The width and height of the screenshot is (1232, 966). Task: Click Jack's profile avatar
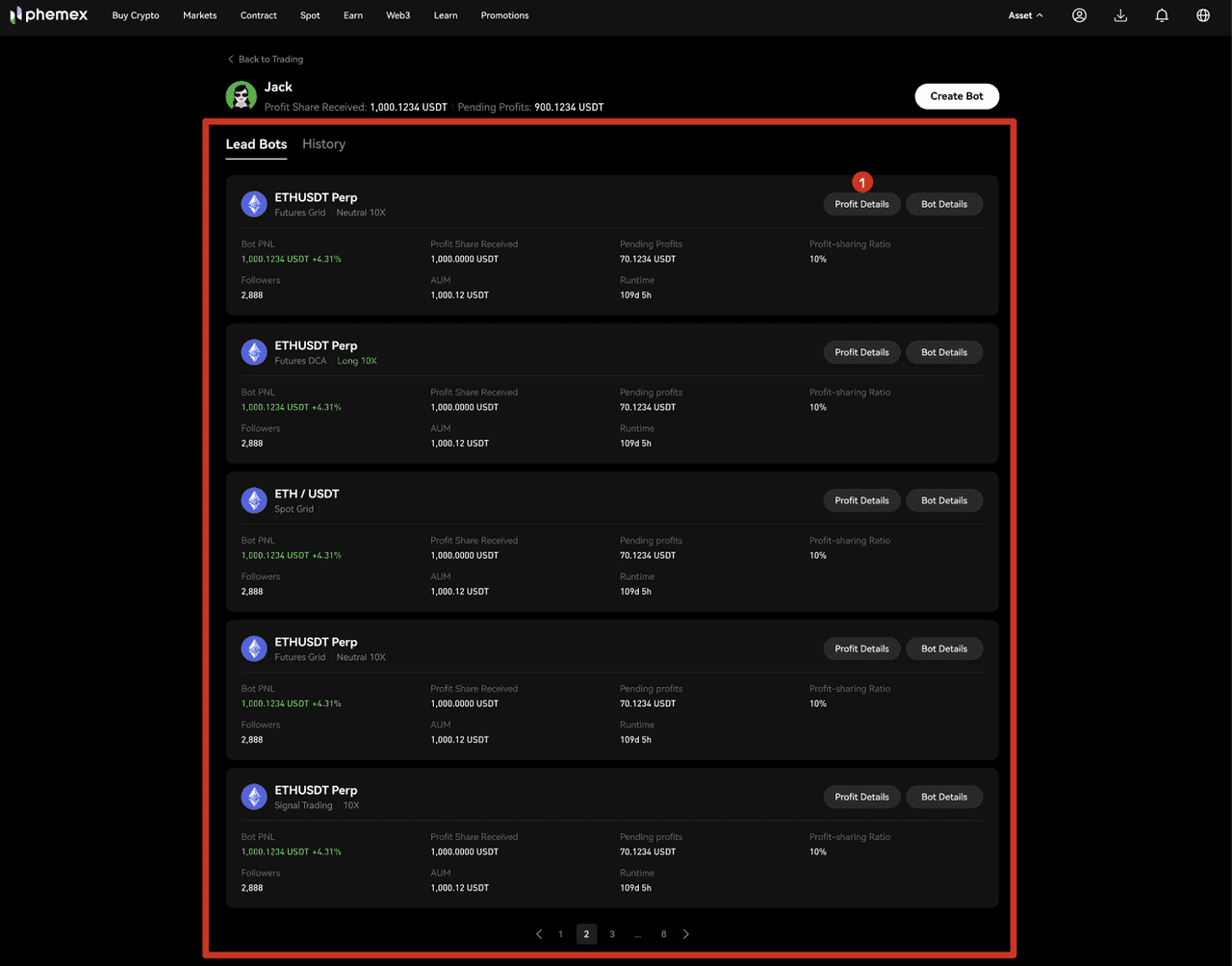coord(241,96)
